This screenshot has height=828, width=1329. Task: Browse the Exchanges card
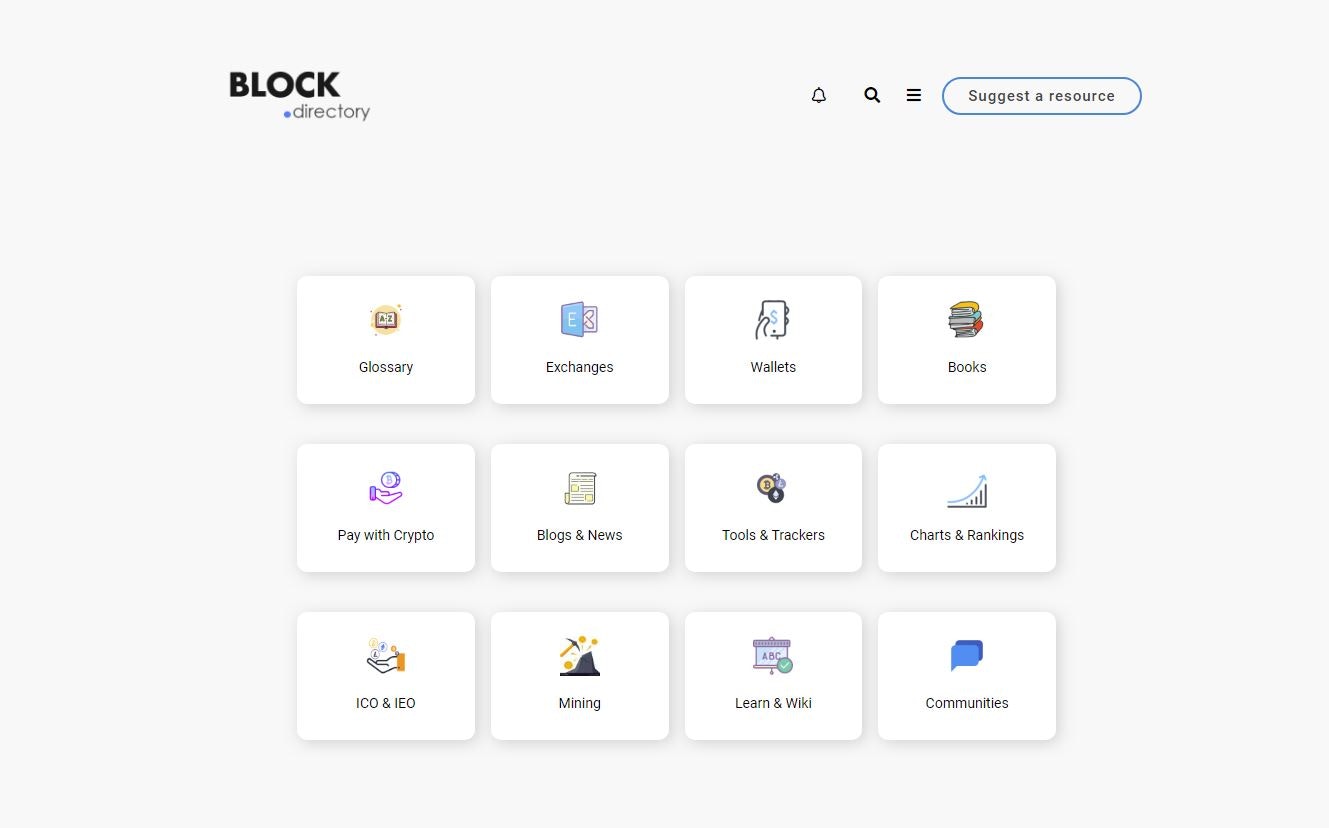point(580,340)
